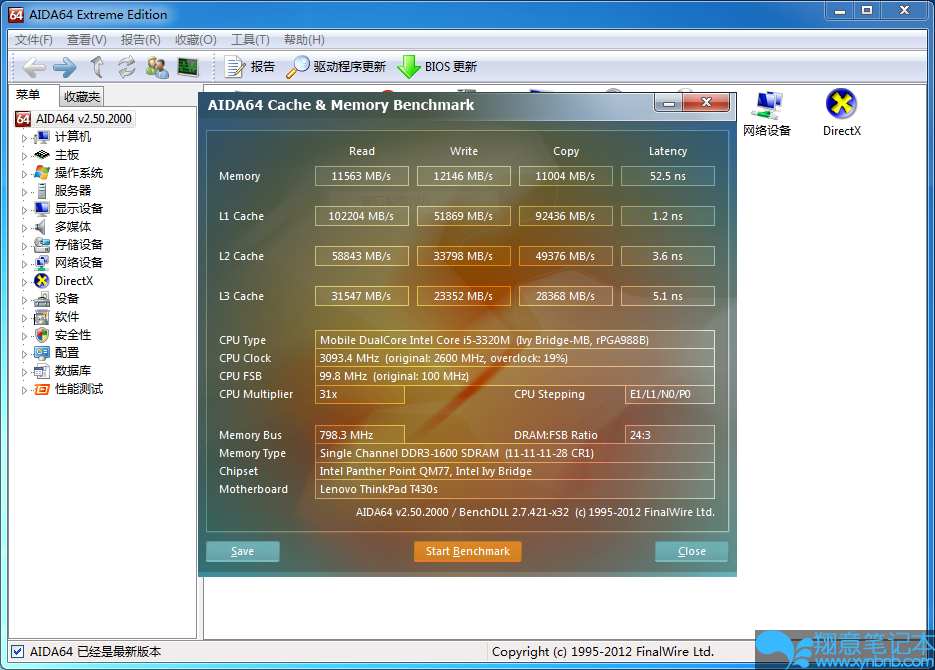Image resolution: width=935 pixels, height=670 pixels.
Task: Click the L1 Cache Write value 51869 MB/s
Action: [x=463, y=216]
